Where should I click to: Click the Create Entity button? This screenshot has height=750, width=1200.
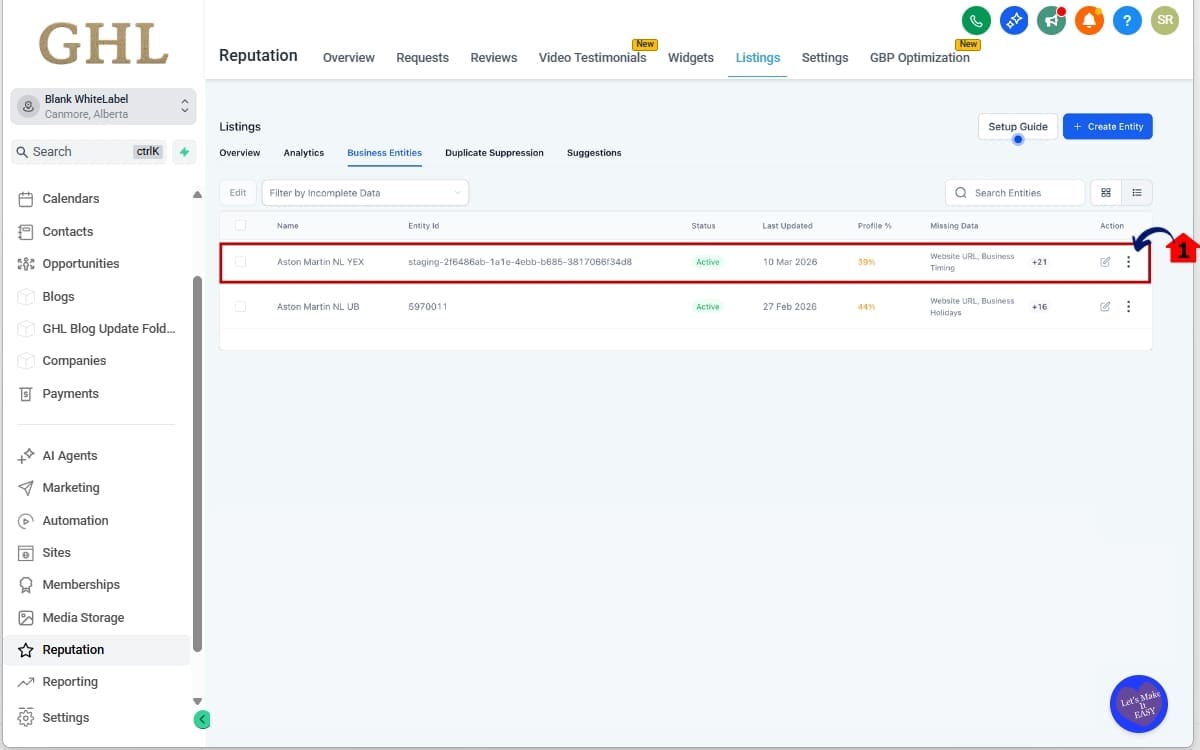pyautogui.click(x=1108, y=126)
